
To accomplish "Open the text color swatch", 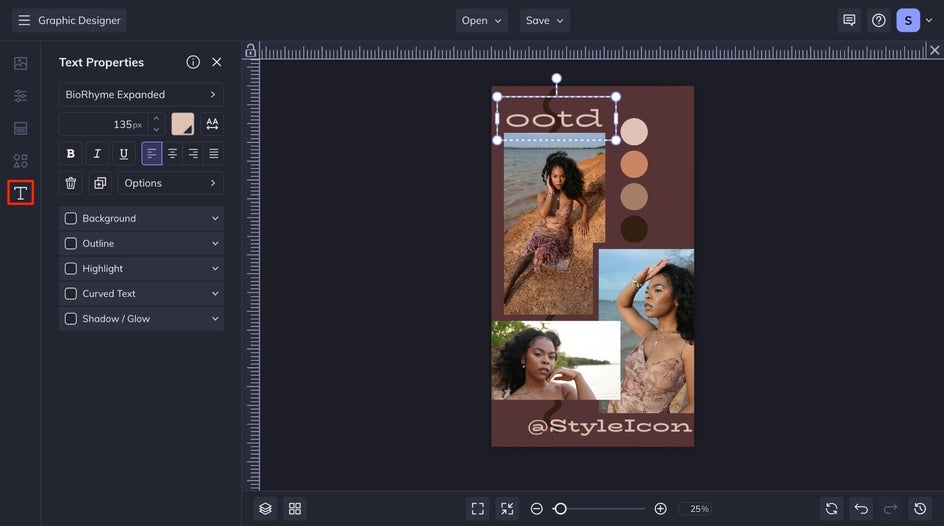I will pyautogui.click(x=182, y=124).
